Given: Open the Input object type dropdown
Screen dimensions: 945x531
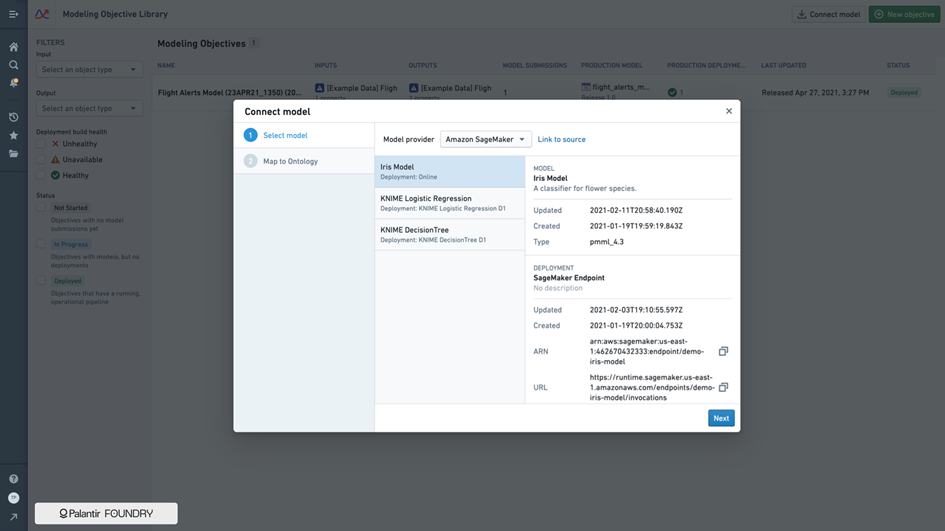Looking at the screenshot, I should 89,69.
